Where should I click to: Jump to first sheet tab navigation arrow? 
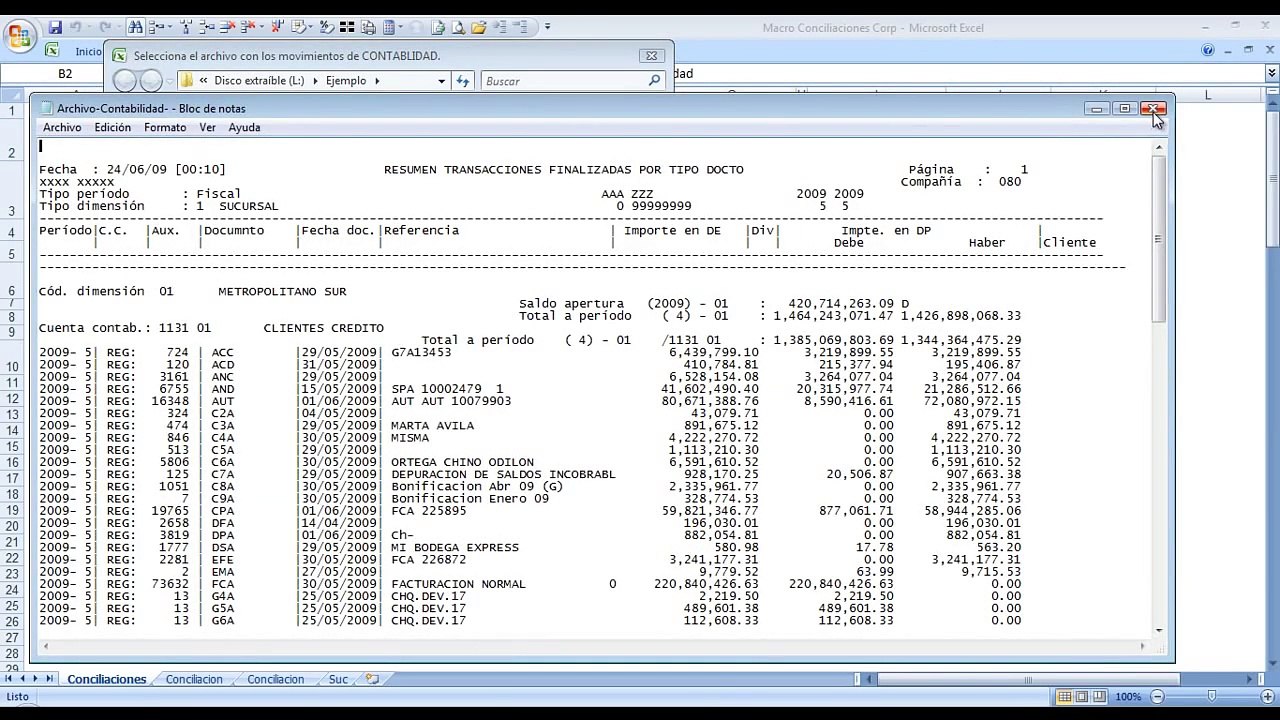pos(9,679)
